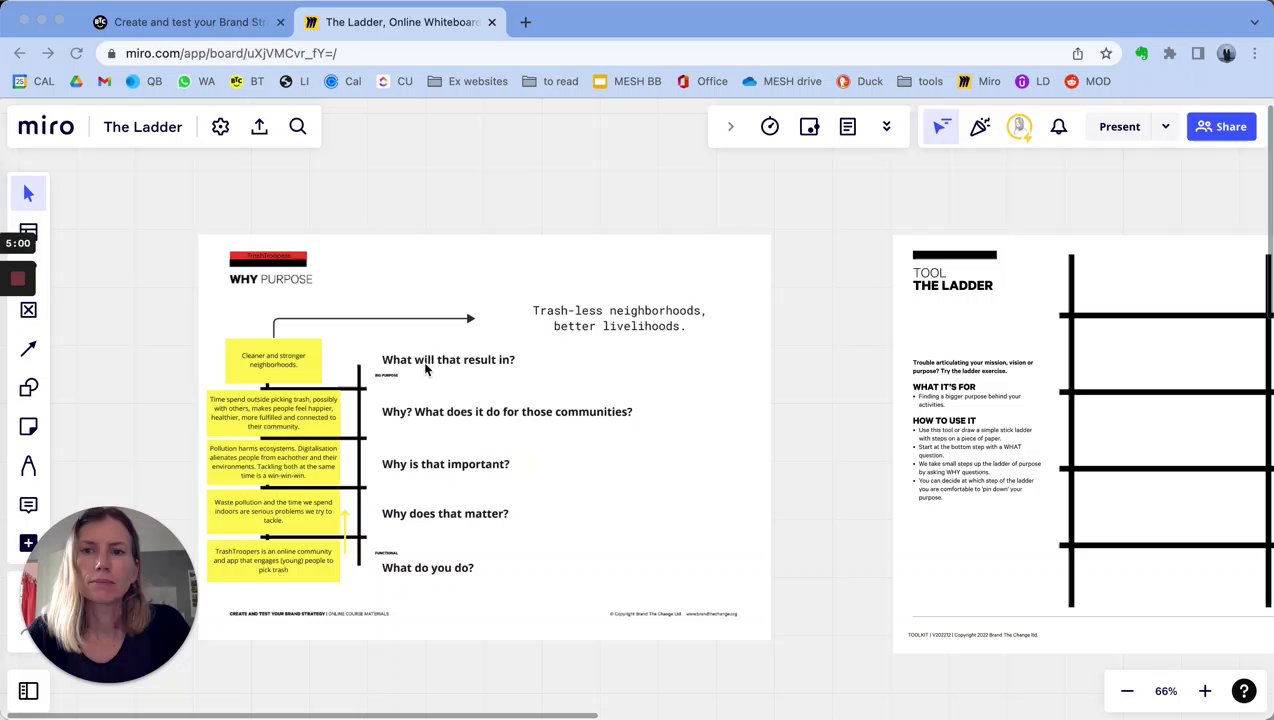Select the cursor tool in Miro's left toolbar
The height and width of the screenshot is (720, 1274).
[28, 194]
